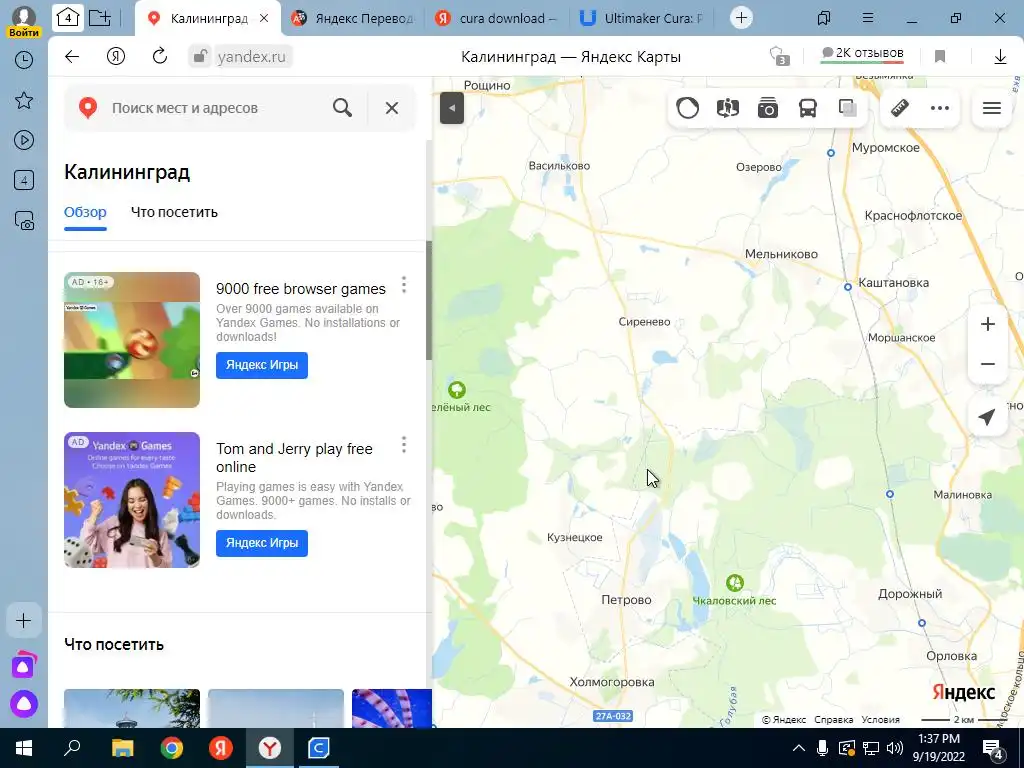Image resolution: width=1024 pixels, height=768 pixels.
Task: Locate me with the arrow button
Action: point(987,417)
